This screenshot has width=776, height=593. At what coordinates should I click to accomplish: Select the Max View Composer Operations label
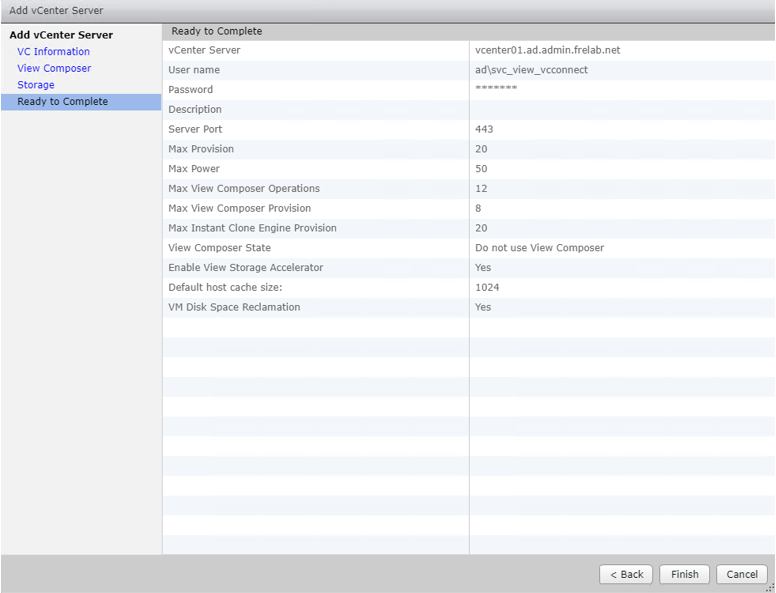(244, 189)
